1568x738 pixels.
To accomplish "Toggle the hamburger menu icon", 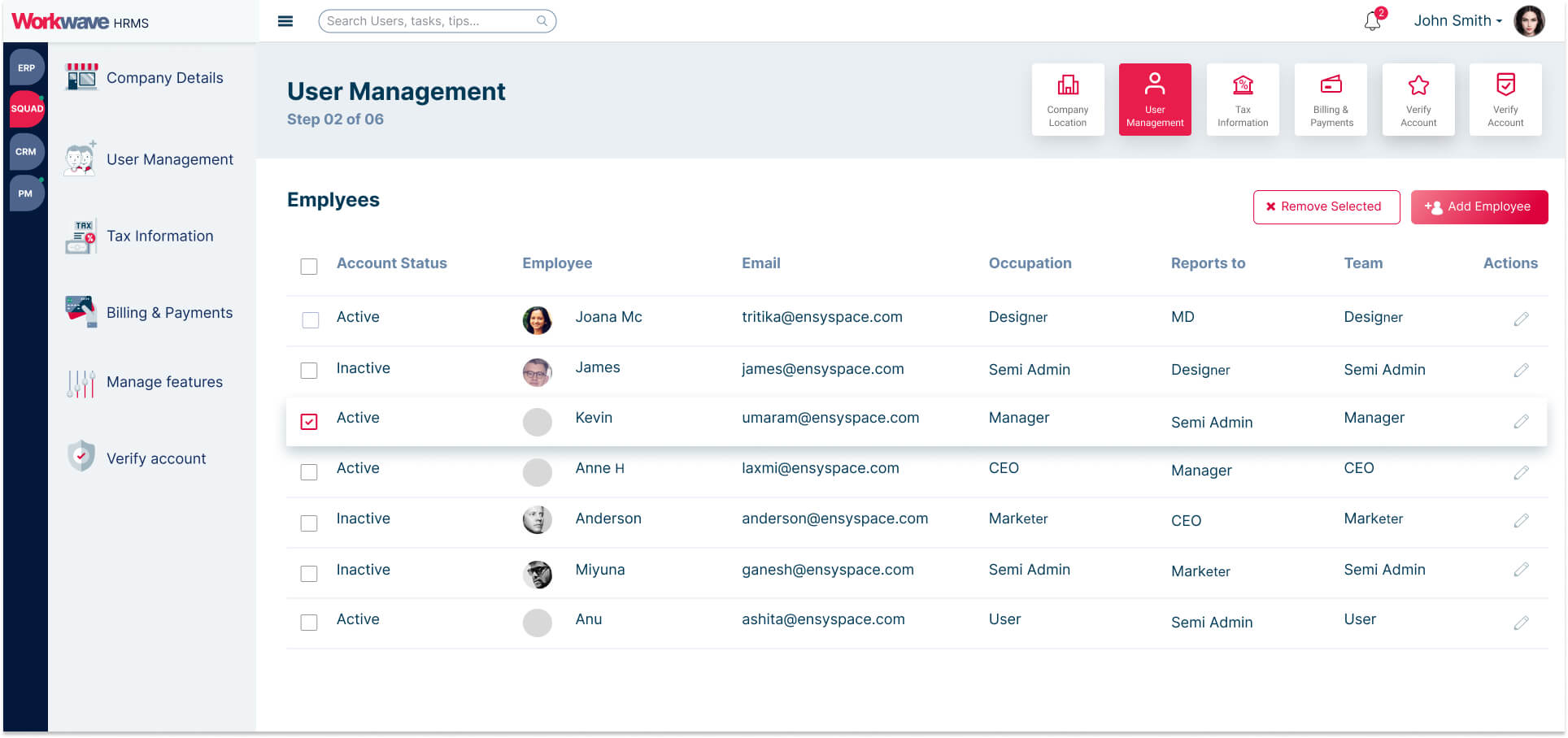I will 285,21.
